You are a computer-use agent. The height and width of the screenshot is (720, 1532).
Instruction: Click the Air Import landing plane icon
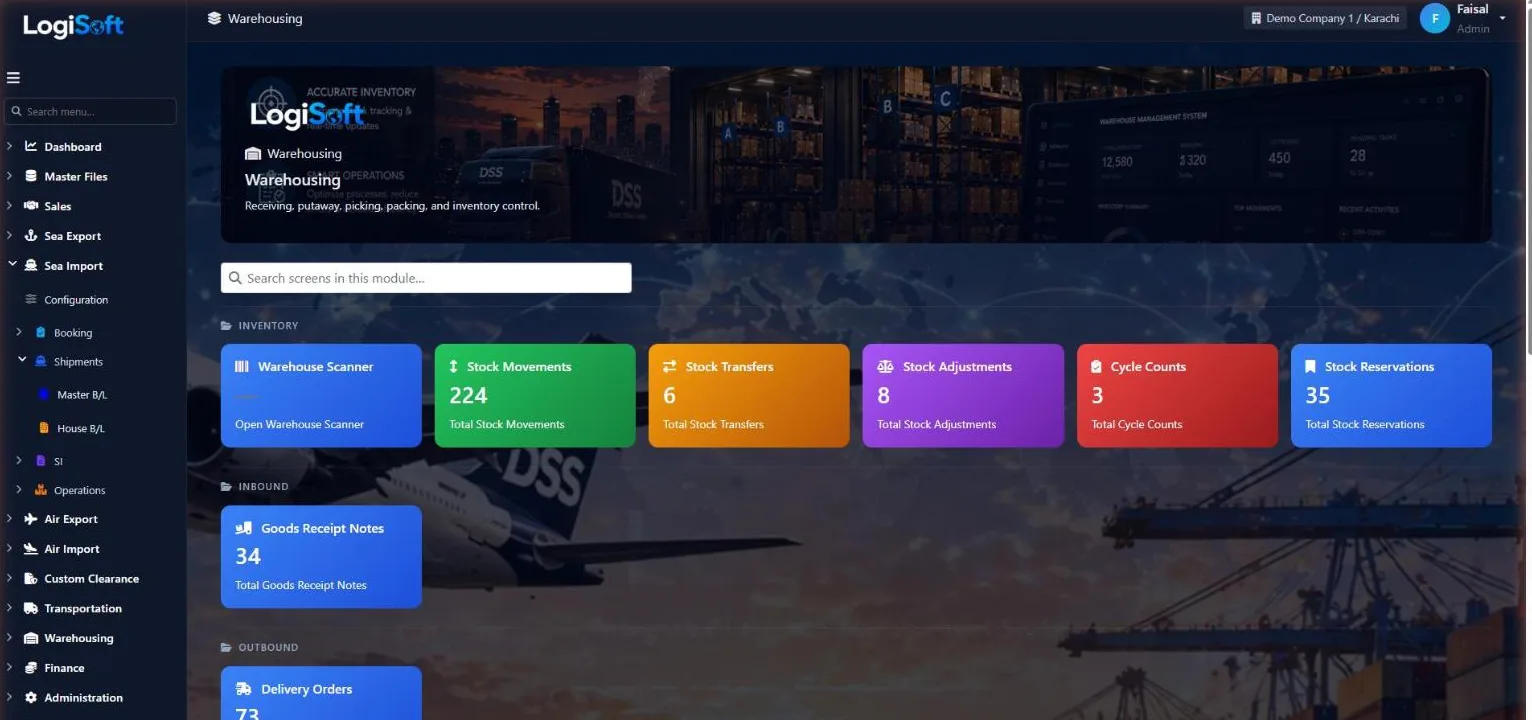(31, 549)
